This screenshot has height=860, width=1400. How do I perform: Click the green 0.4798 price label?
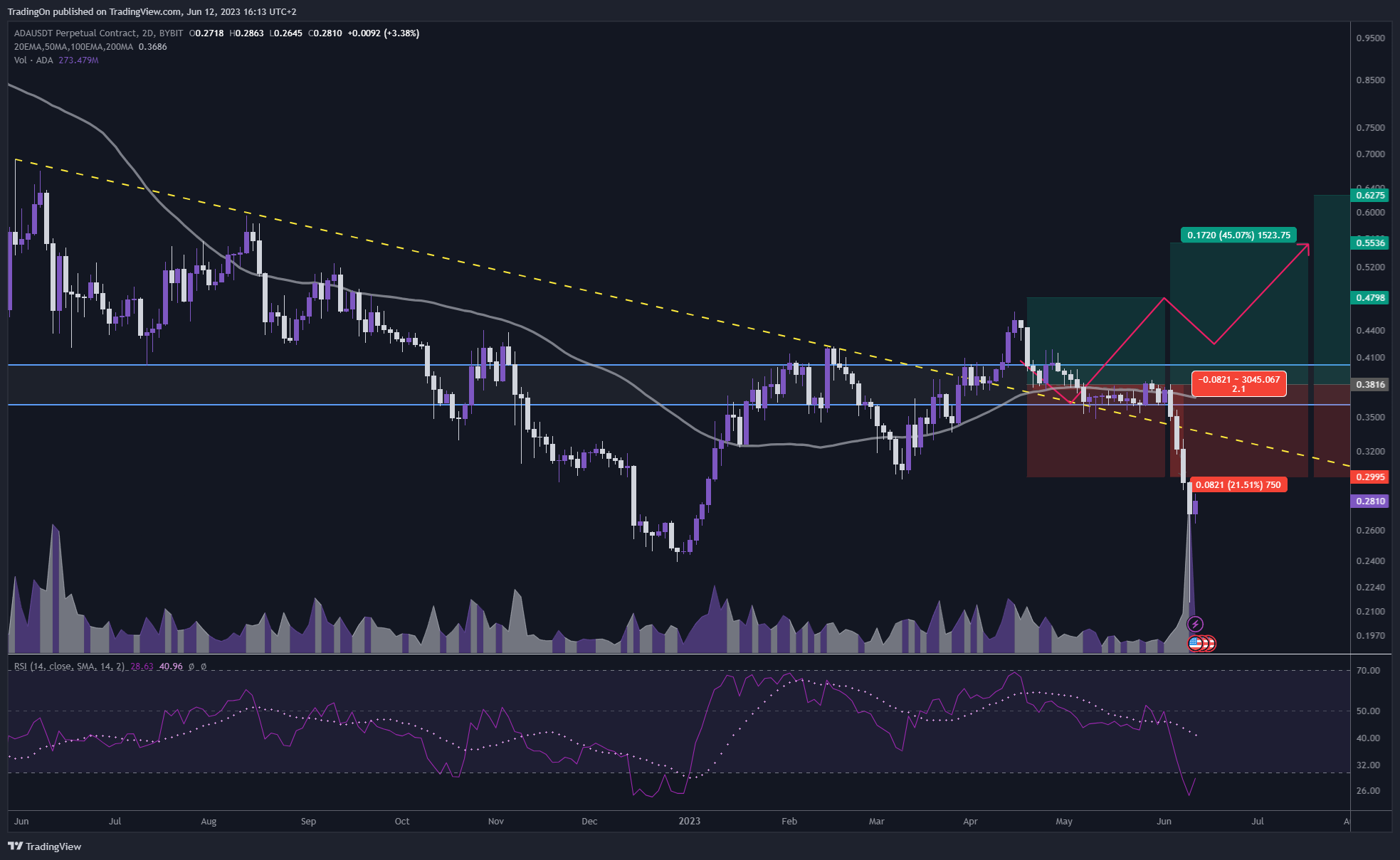pos(1370,297)
